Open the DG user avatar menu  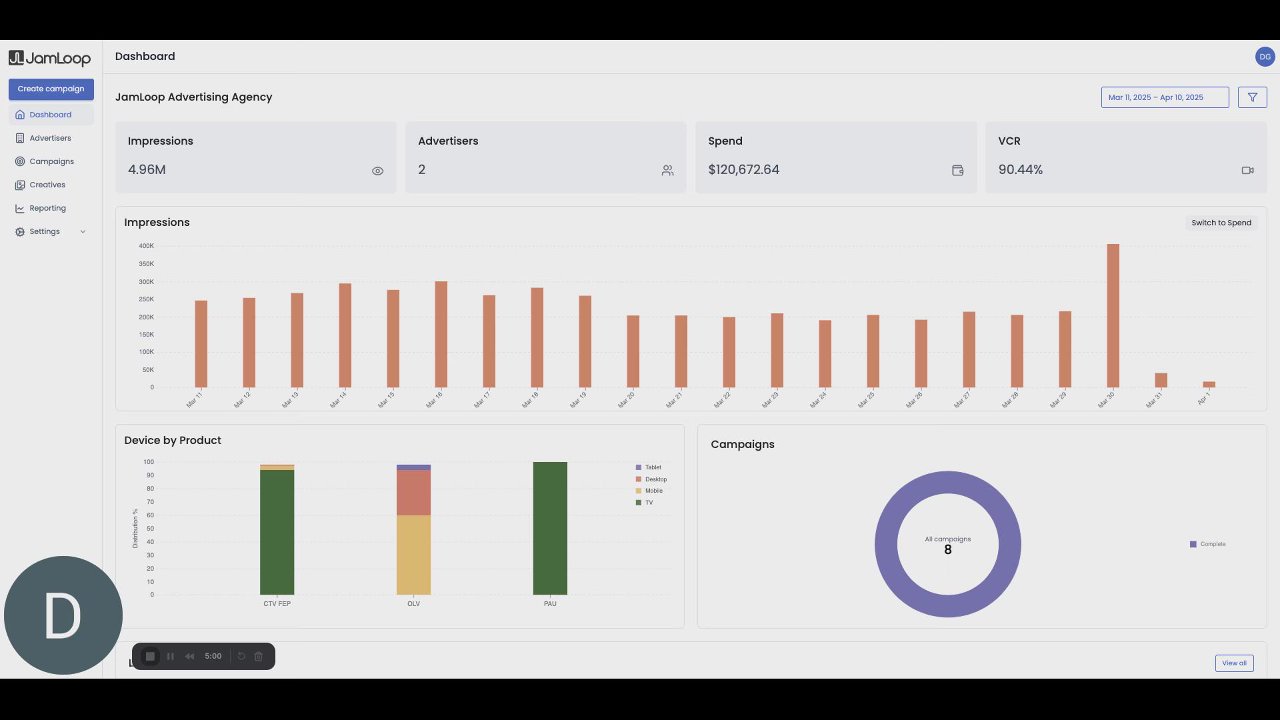[1265, 57]
